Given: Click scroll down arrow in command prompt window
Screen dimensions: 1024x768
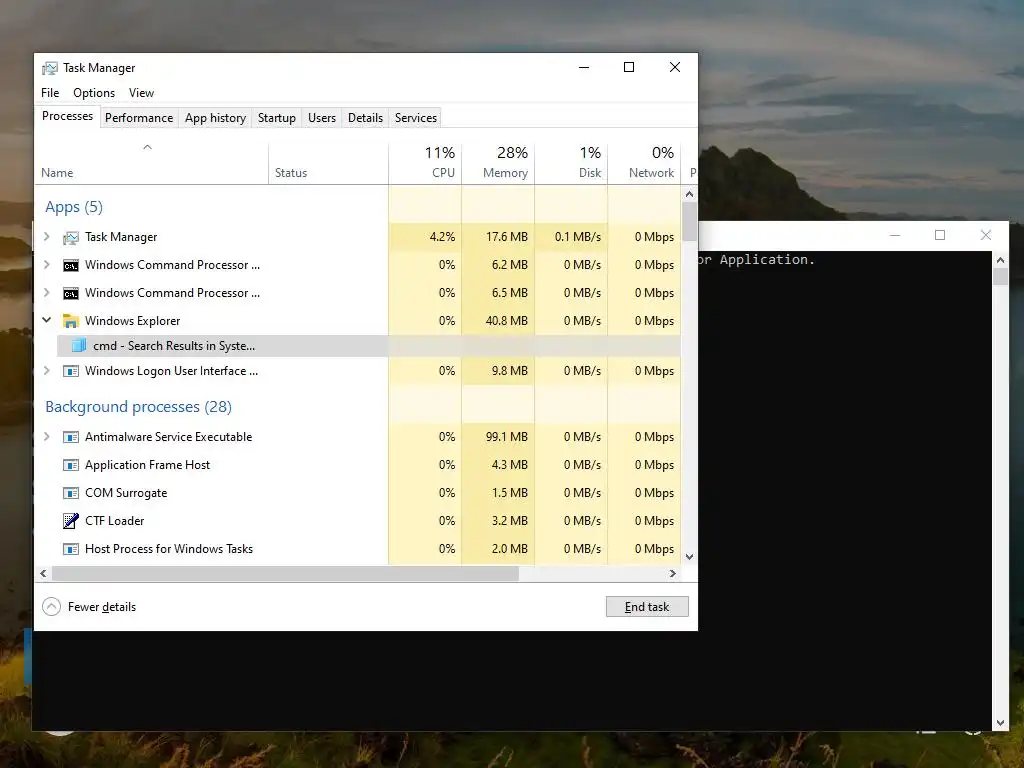Looking at the screenshot, I should [x=1000, y=723].
